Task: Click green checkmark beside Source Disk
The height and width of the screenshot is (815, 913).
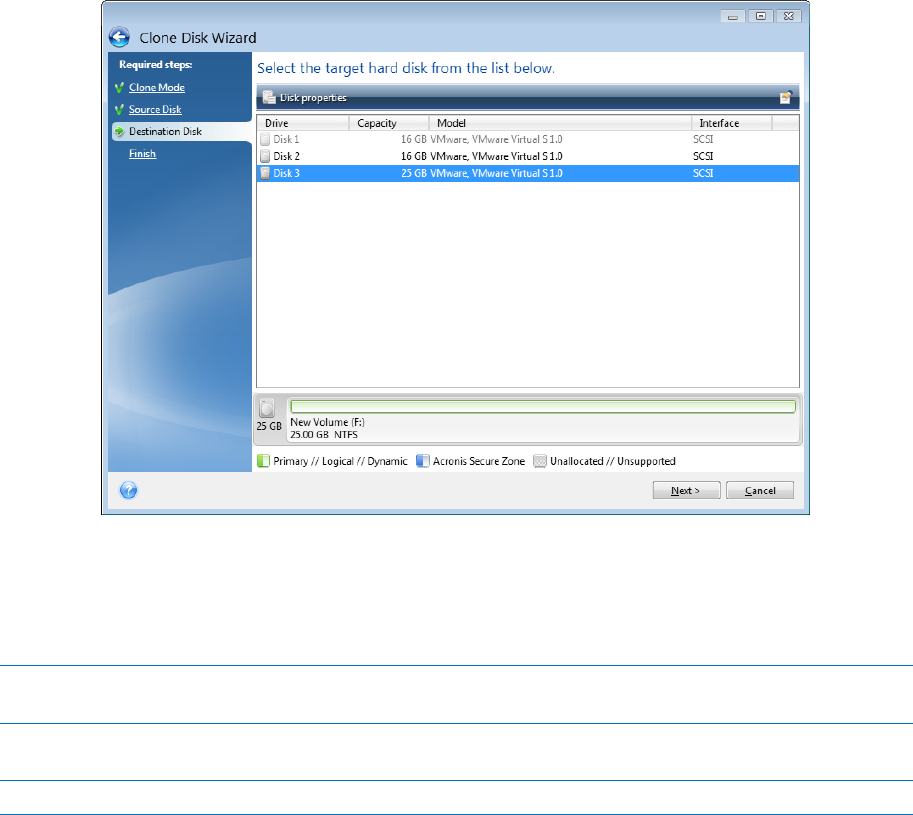Action: (x=119, y=109)
